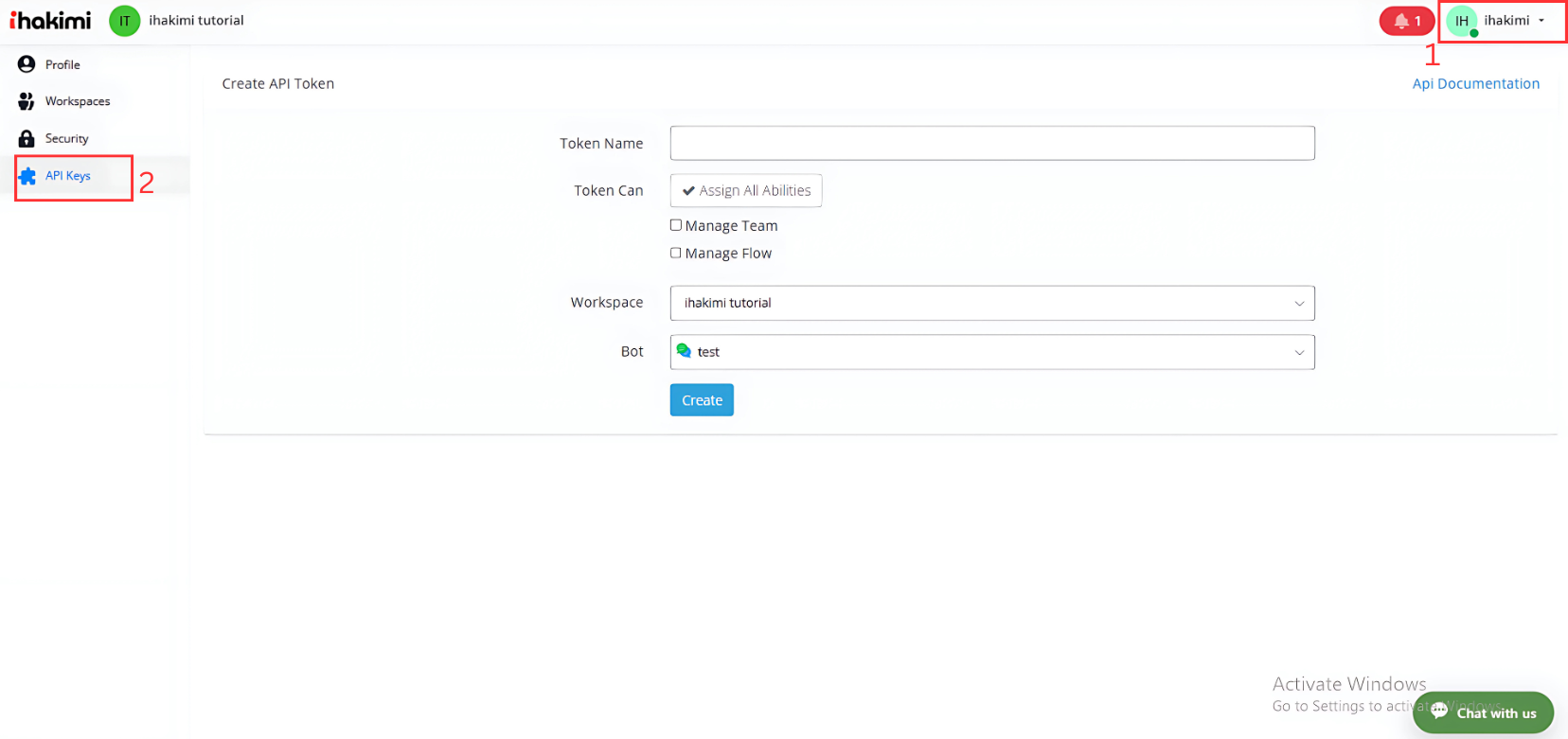Check the Manage Flow checkbox
1568x739 pixels.
676,253
